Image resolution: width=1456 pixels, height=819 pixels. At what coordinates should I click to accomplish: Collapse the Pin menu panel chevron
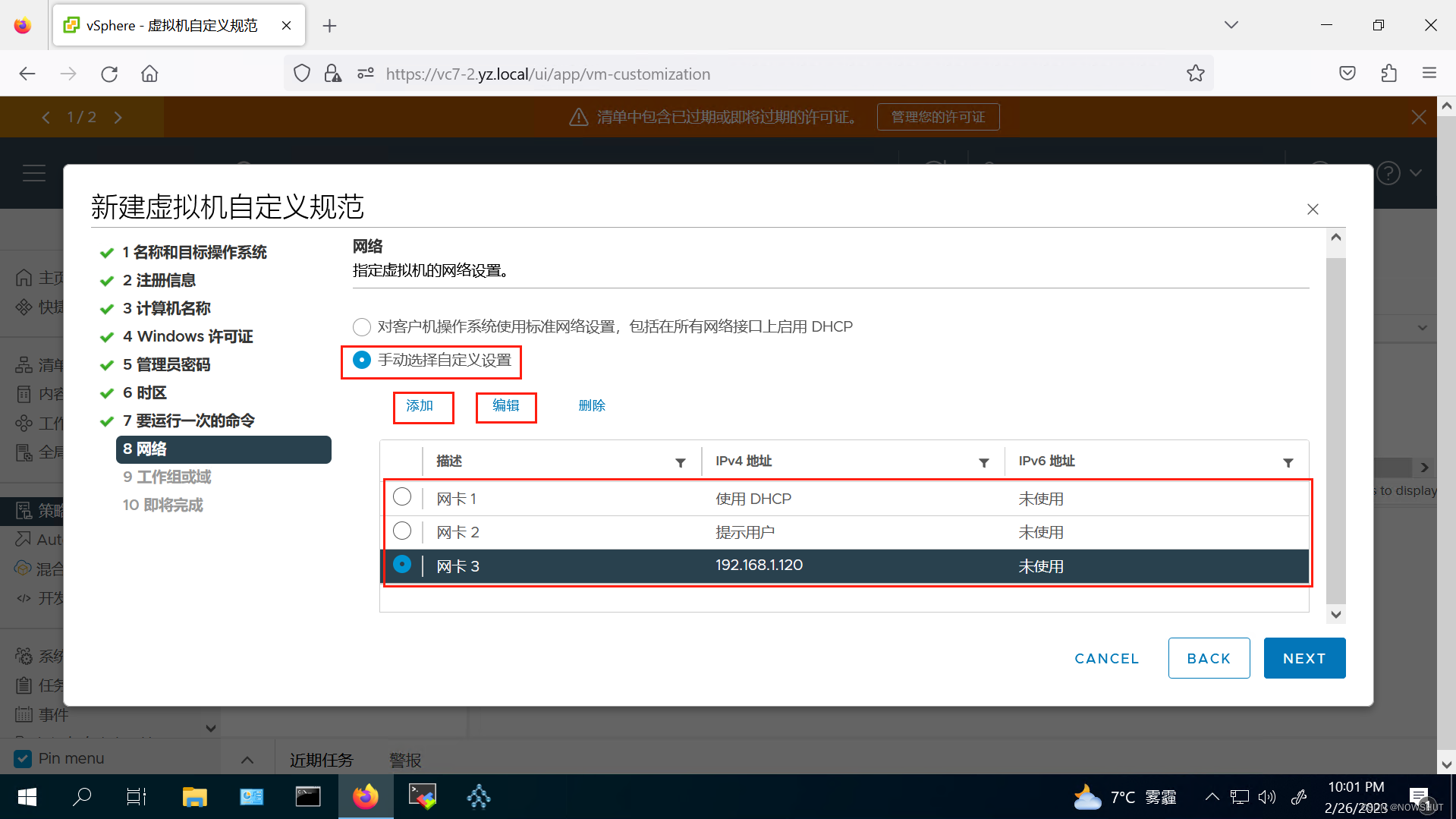point(247,758)
